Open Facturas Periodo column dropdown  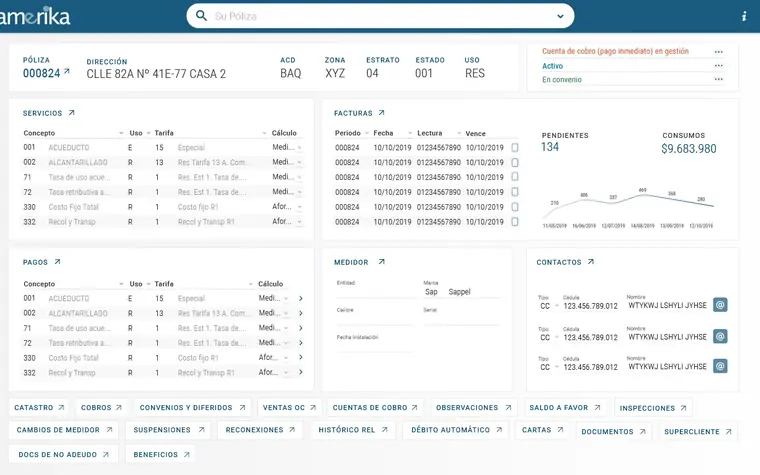pos(367,133)
